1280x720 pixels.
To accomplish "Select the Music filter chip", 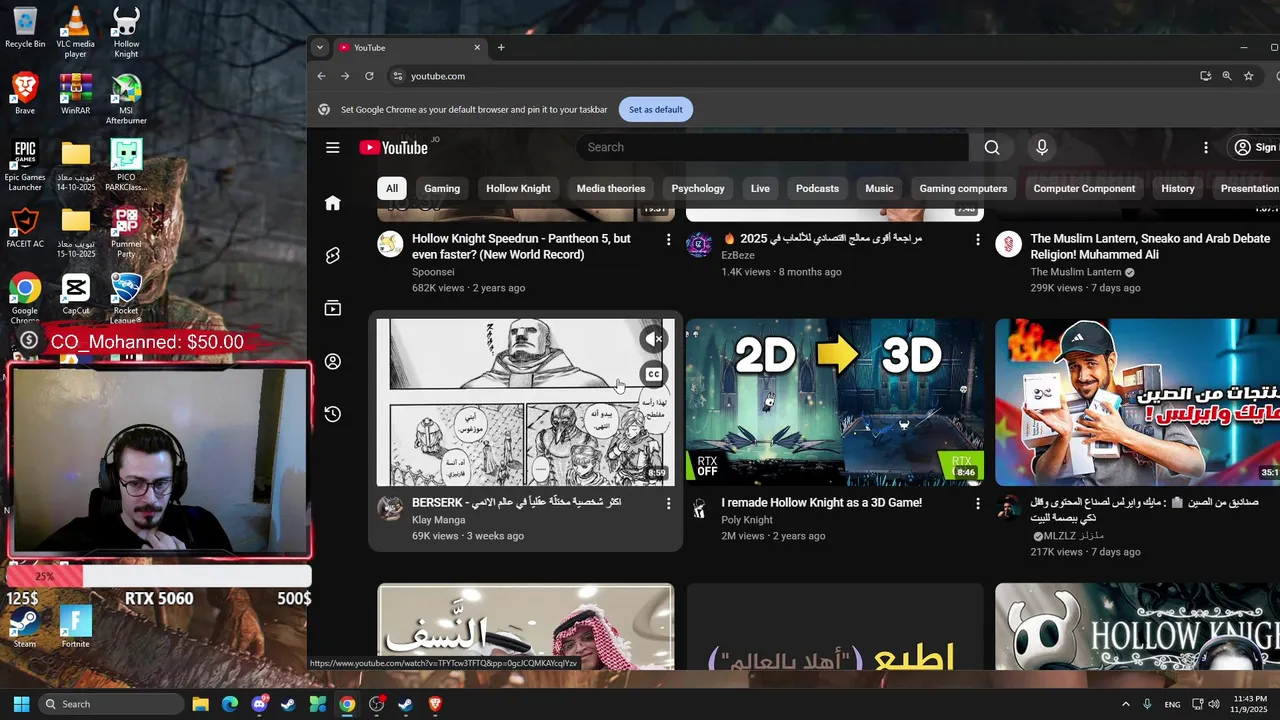I will [879, 188].
